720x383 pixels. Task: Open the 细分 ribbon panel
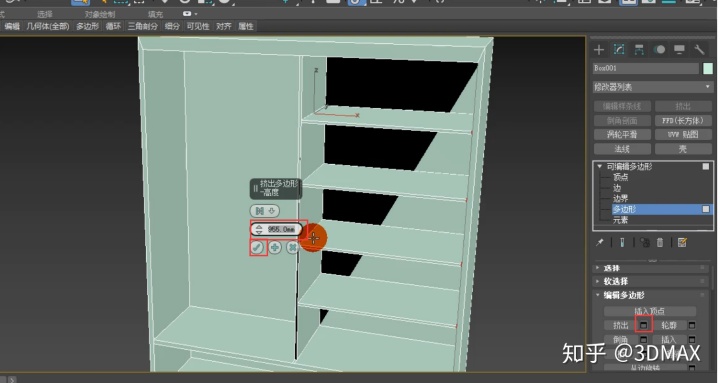click(x=172, y=26)
